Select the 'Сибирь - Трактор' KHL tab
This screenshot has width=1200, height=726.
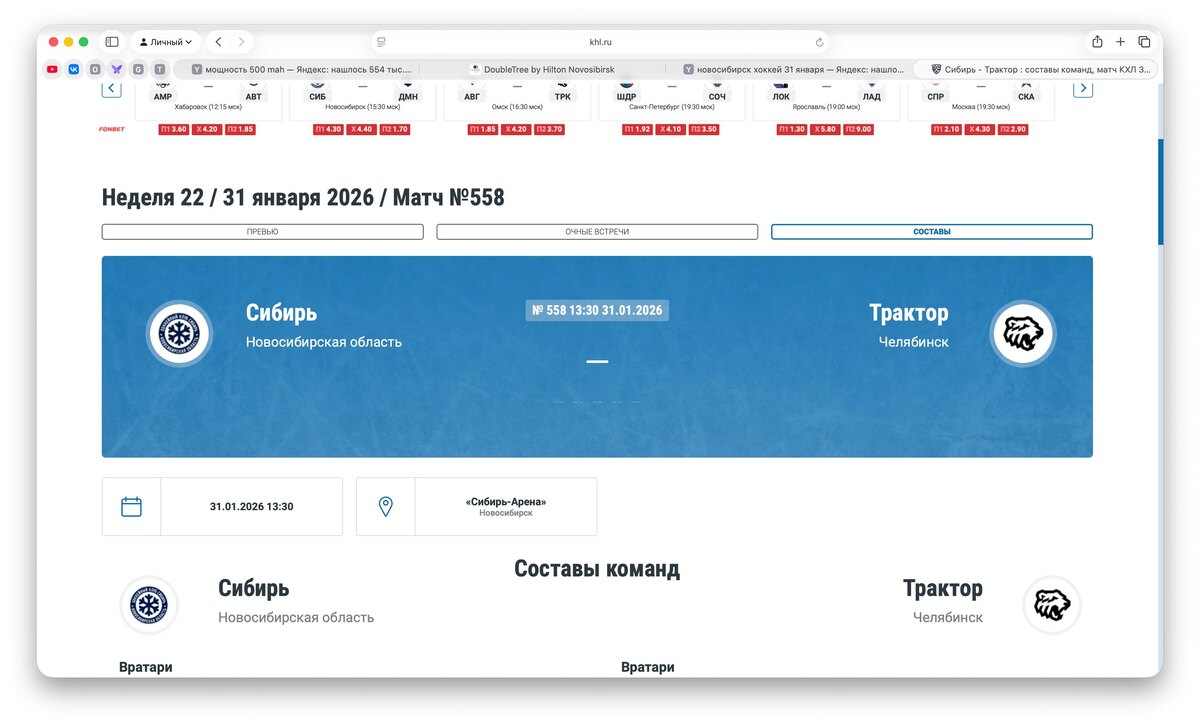click(x=1036, y=69)
